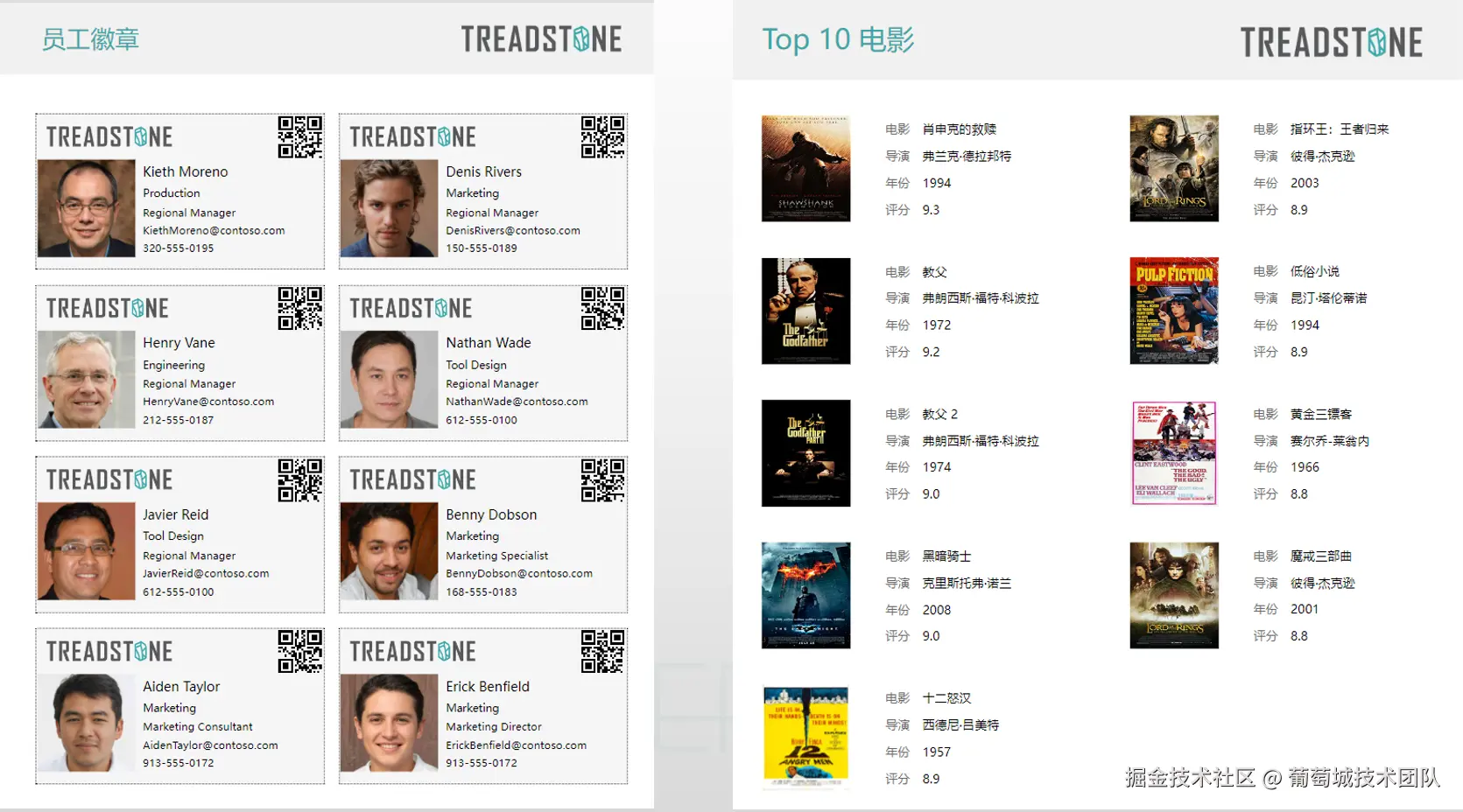This screenshot has width=1463, height=812.
Task: Click the QR code on Denis Rivers' badge
Action: coord(603,137)
